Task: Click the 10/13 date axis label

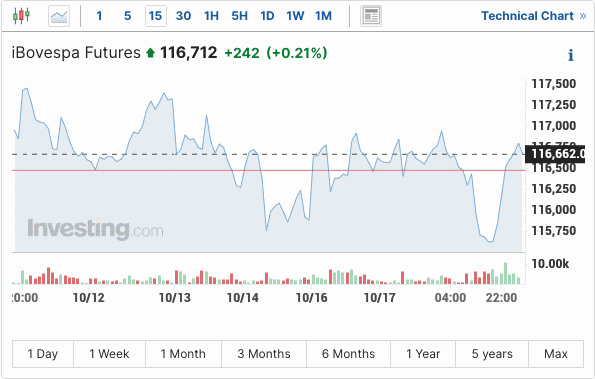Action: (175, 298)
